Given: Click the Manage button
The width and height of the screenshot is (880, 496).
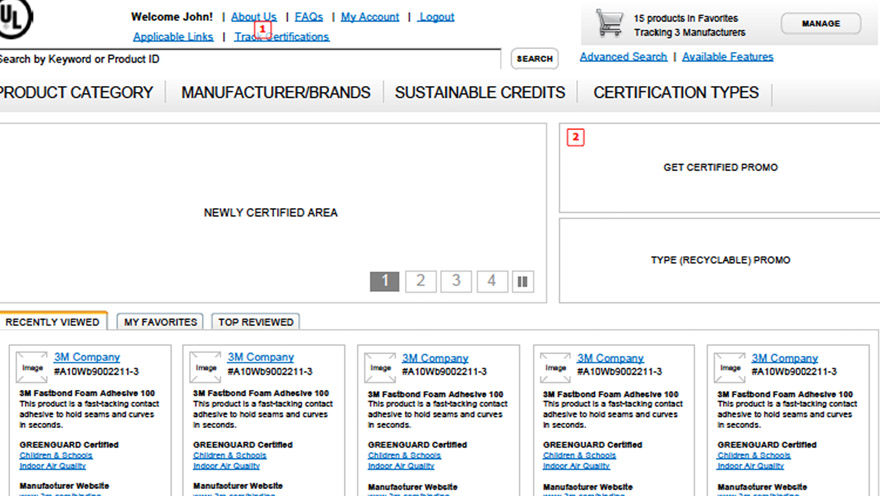Looking at the screenshot, I should pos(823,24).
